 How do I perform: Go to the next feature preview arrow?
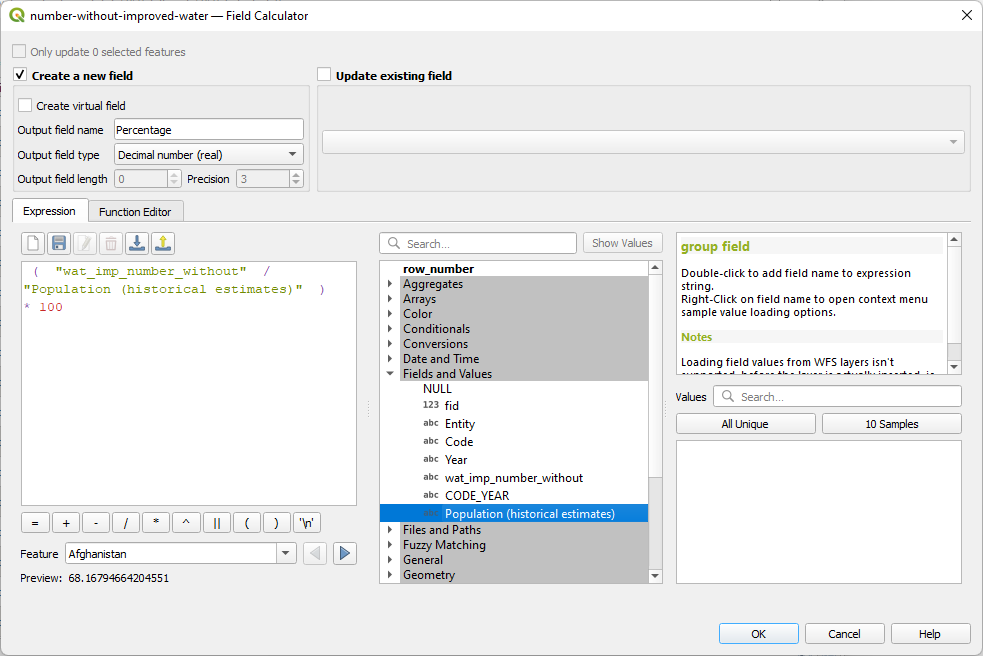[x=345, y=553]
